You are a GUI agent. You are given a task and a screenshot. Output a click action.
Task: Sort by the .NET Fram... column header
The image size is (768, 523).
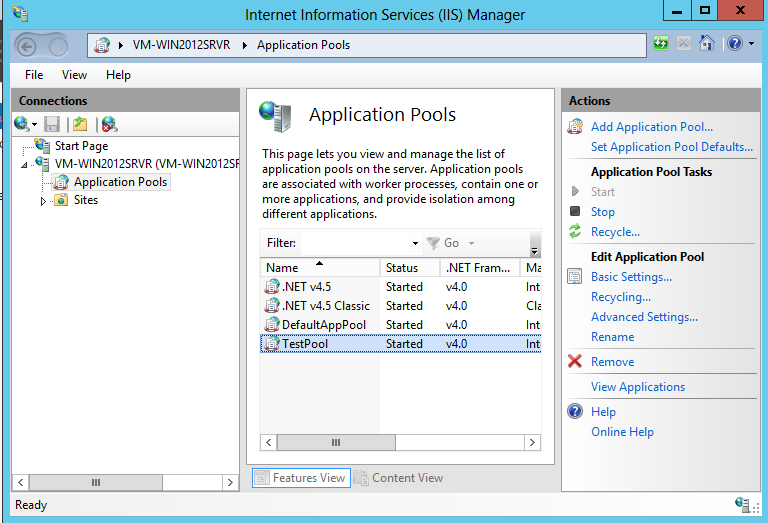point(480,268)
